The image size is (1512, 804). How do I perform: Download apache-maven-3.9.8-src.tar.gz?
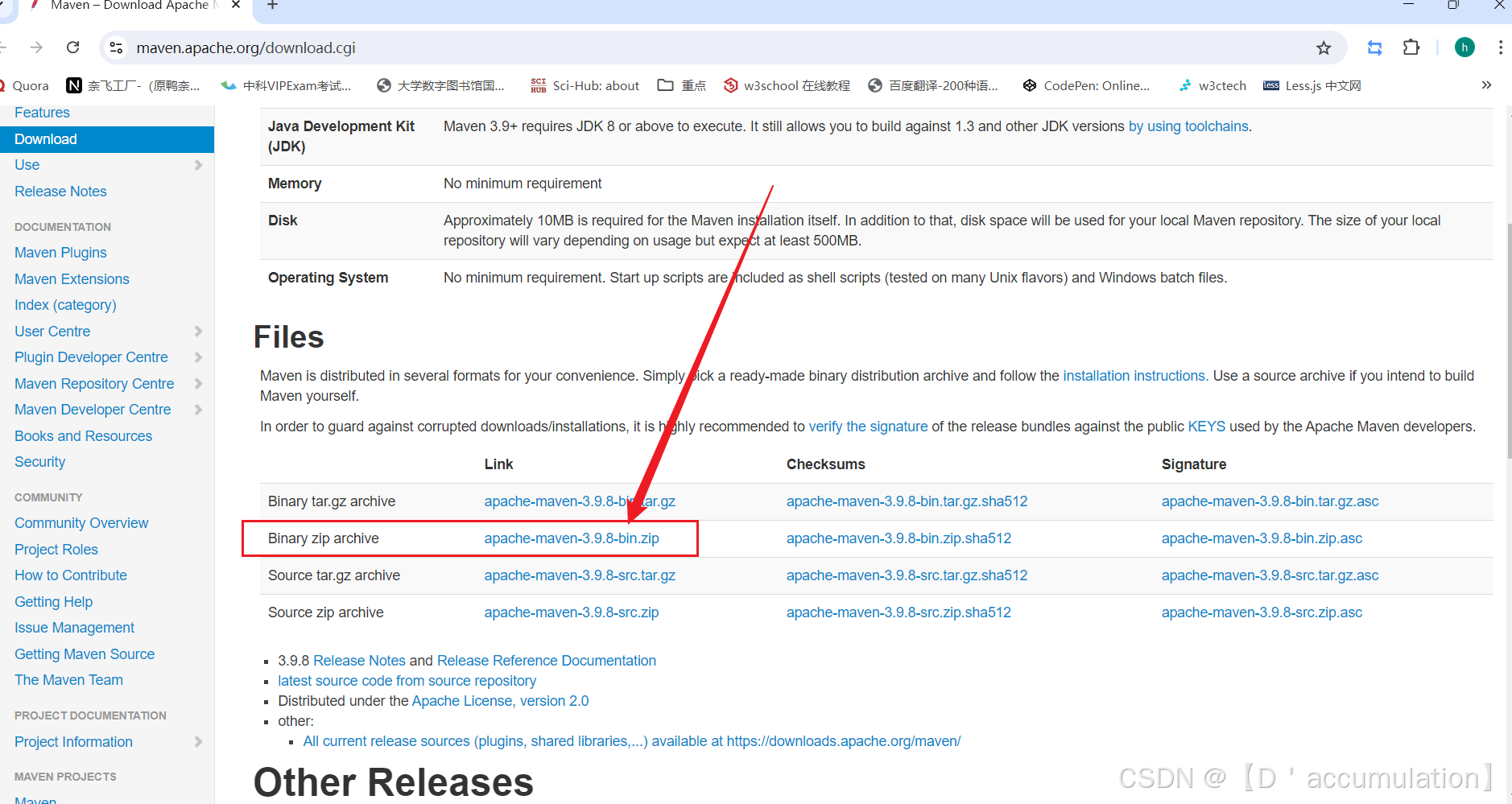[580, 575]
